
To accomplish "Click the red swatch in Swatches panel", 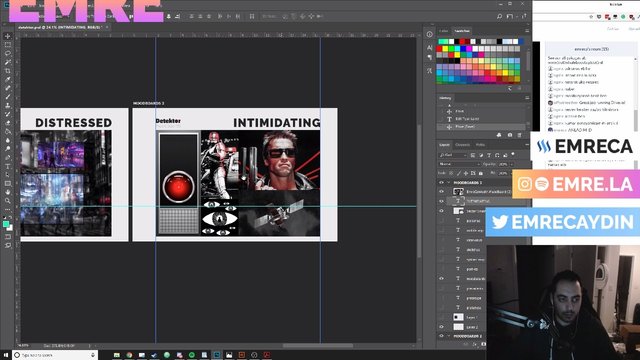I will (x=440, y=49).
